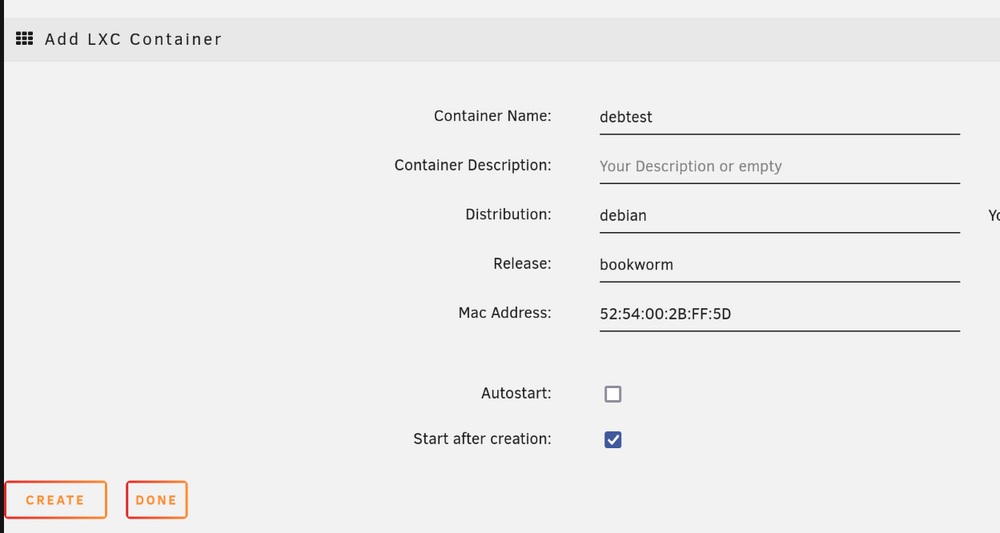Click the grid icon beside Add LXC Container
The width and height of the screenshot is (1000, 533).
24,39
